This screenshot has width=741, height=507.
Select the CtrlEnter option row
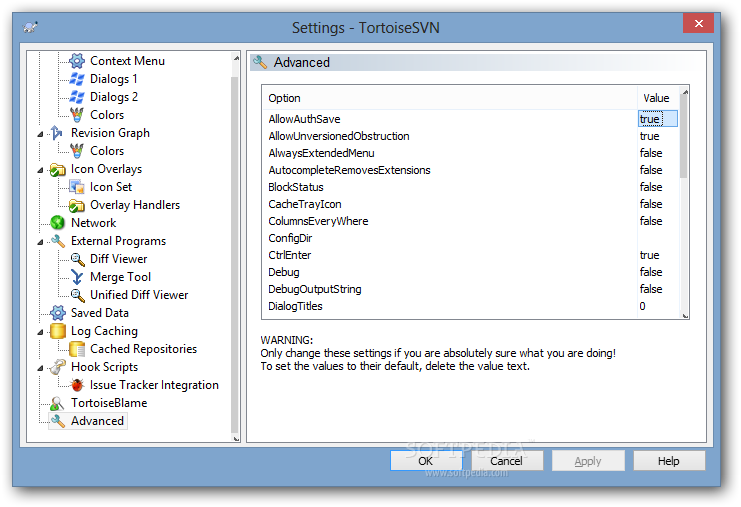[x=471, y=255]
